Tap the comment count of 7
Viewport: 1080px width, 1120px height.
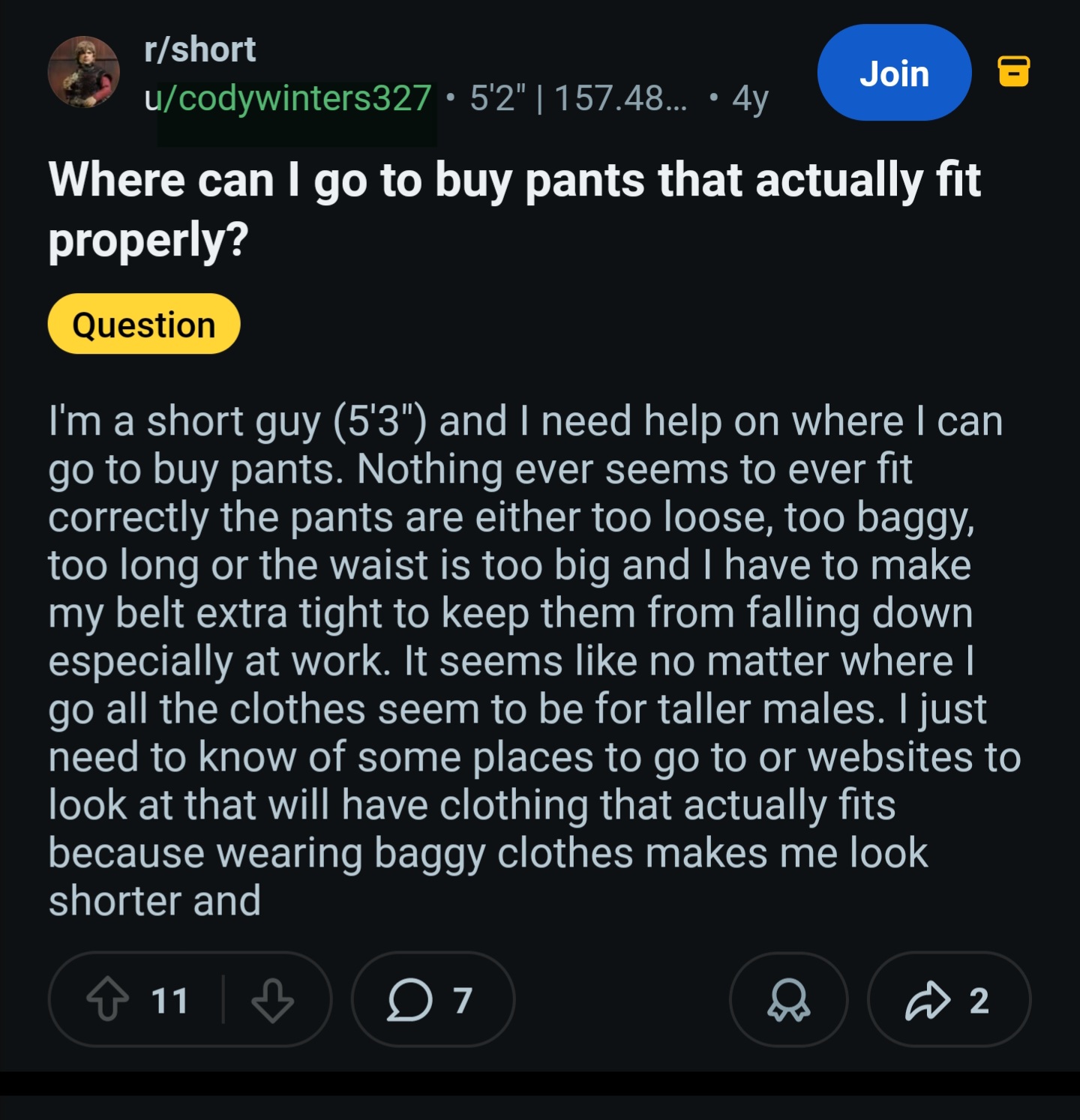click(463, 1000)
